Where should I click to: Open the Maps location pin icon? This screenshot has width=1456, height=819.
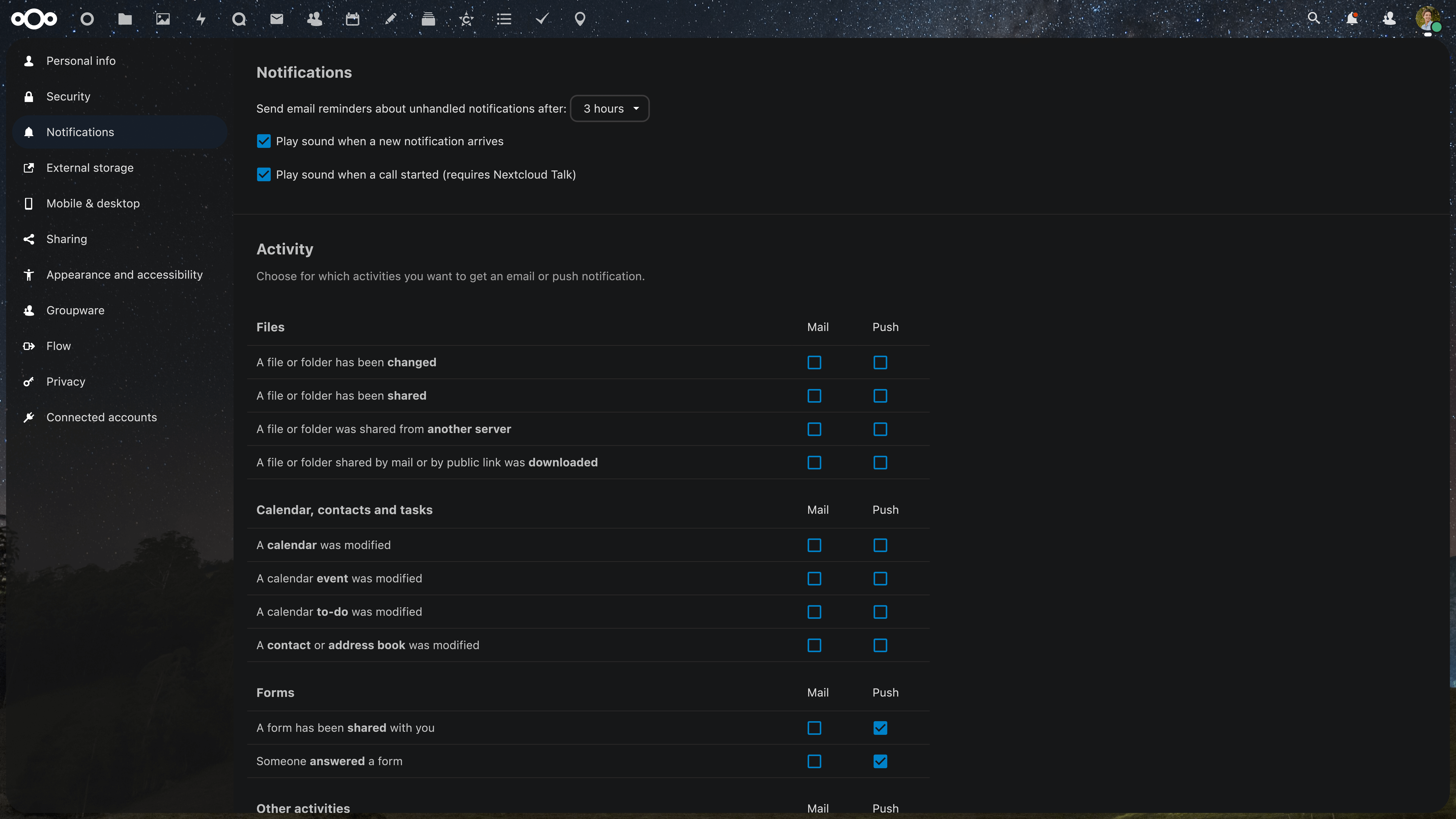(580, 19)
